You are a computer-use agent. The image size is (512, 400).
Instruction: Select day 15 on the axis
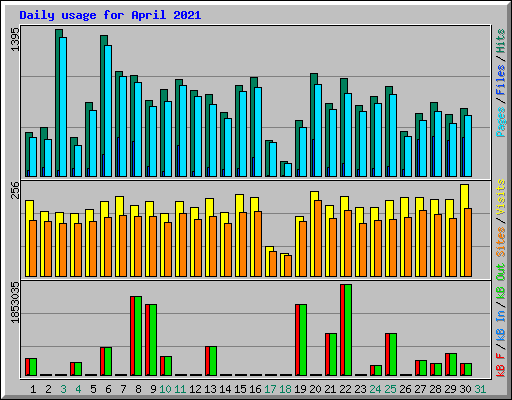point(240,389)
